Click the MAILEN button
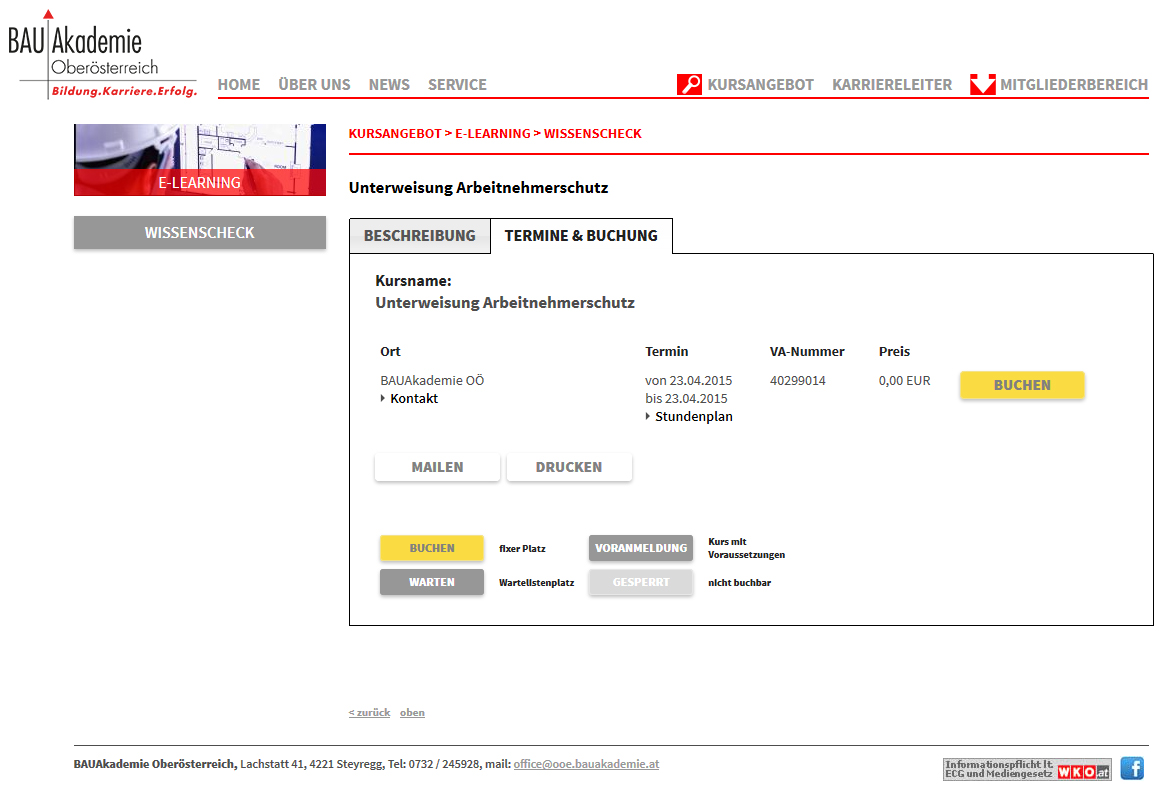The image size is (1168, 801). pyautogui.click(x=437, y=467)
